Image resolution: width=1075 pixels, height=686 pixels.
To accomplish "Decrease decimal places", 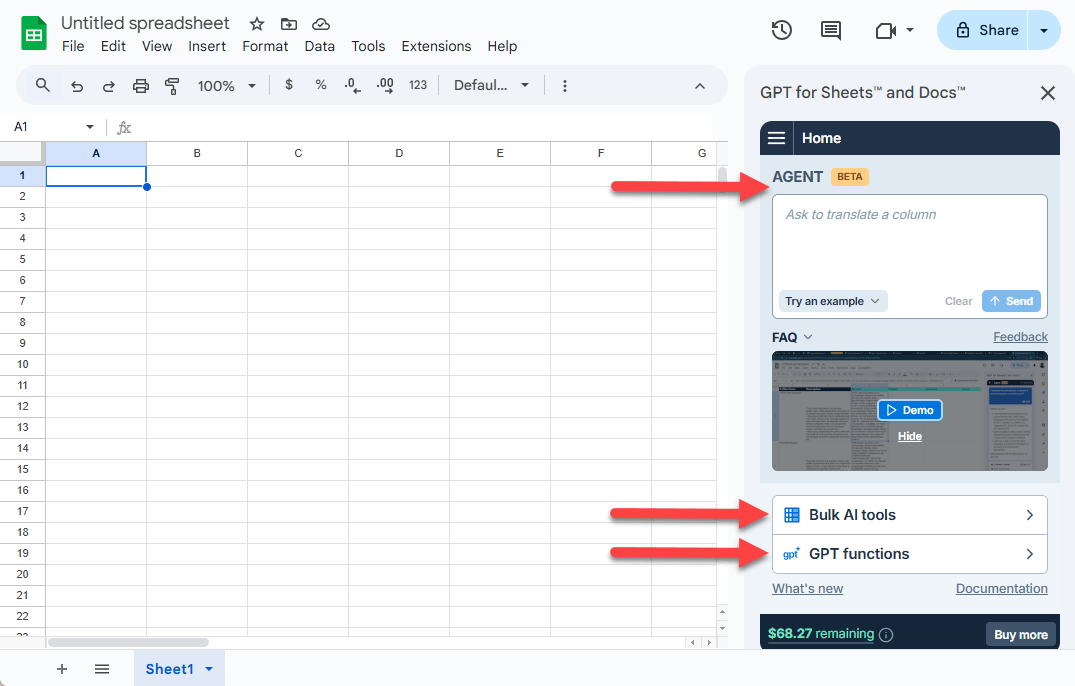I will coord(352,86).
